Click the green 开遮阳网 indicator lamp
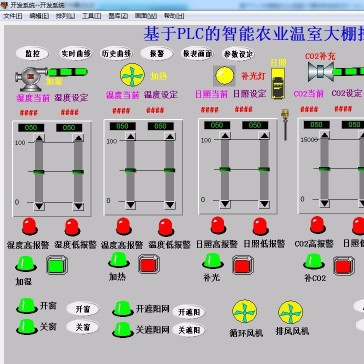Screen dimensions: 364x364 [x=123, y=309]
